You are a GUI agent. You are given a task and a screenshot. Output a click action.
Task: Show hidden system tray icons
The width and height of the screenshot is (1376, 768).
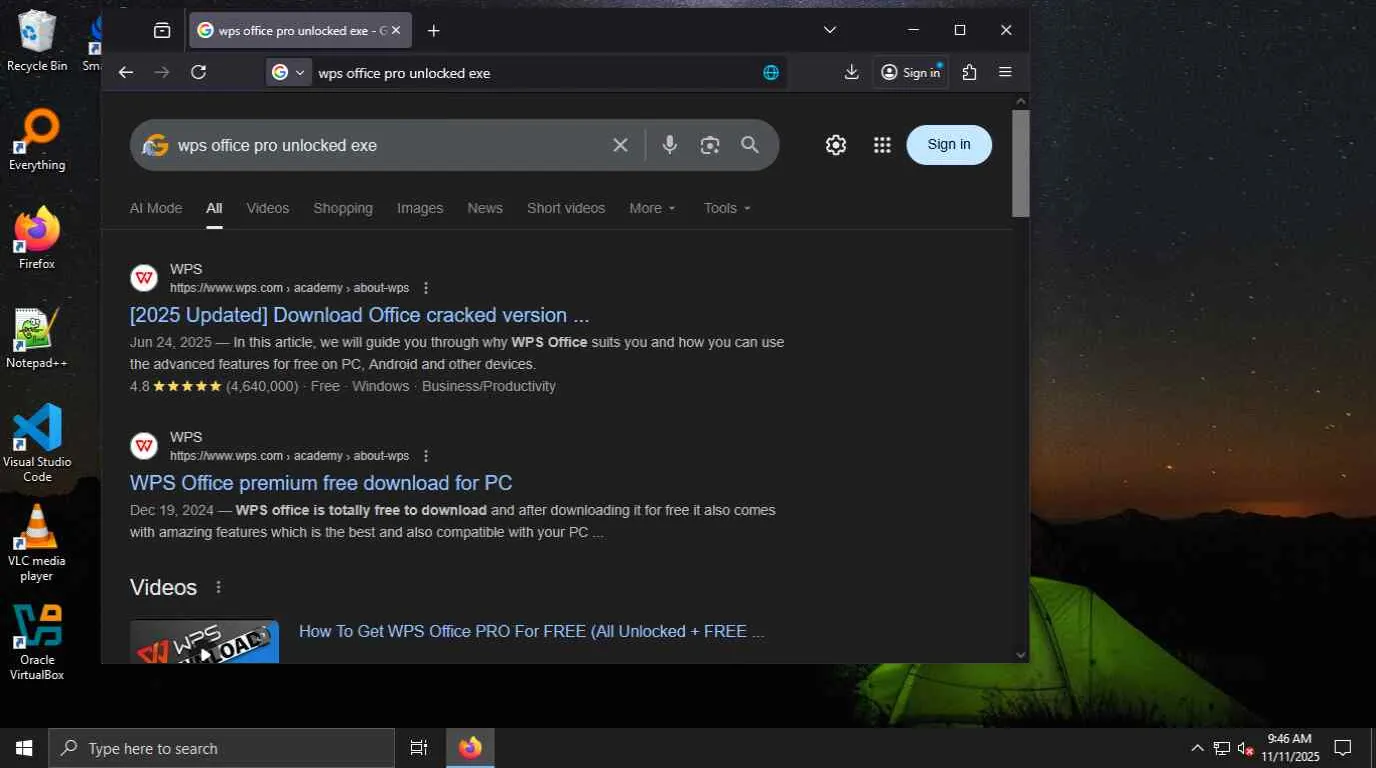click(x=1197, y=748)
